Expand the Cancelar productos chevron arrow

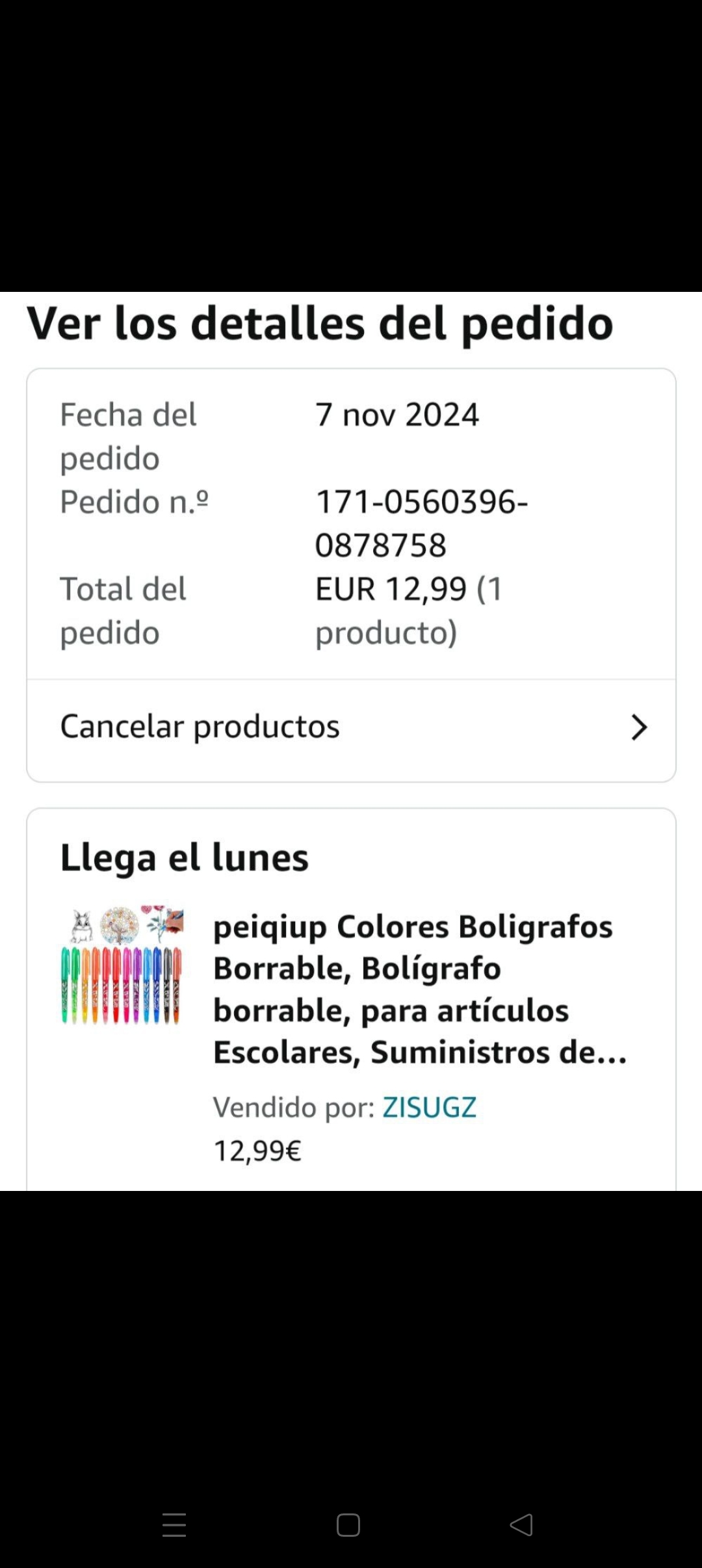click(x=639, y=727)
